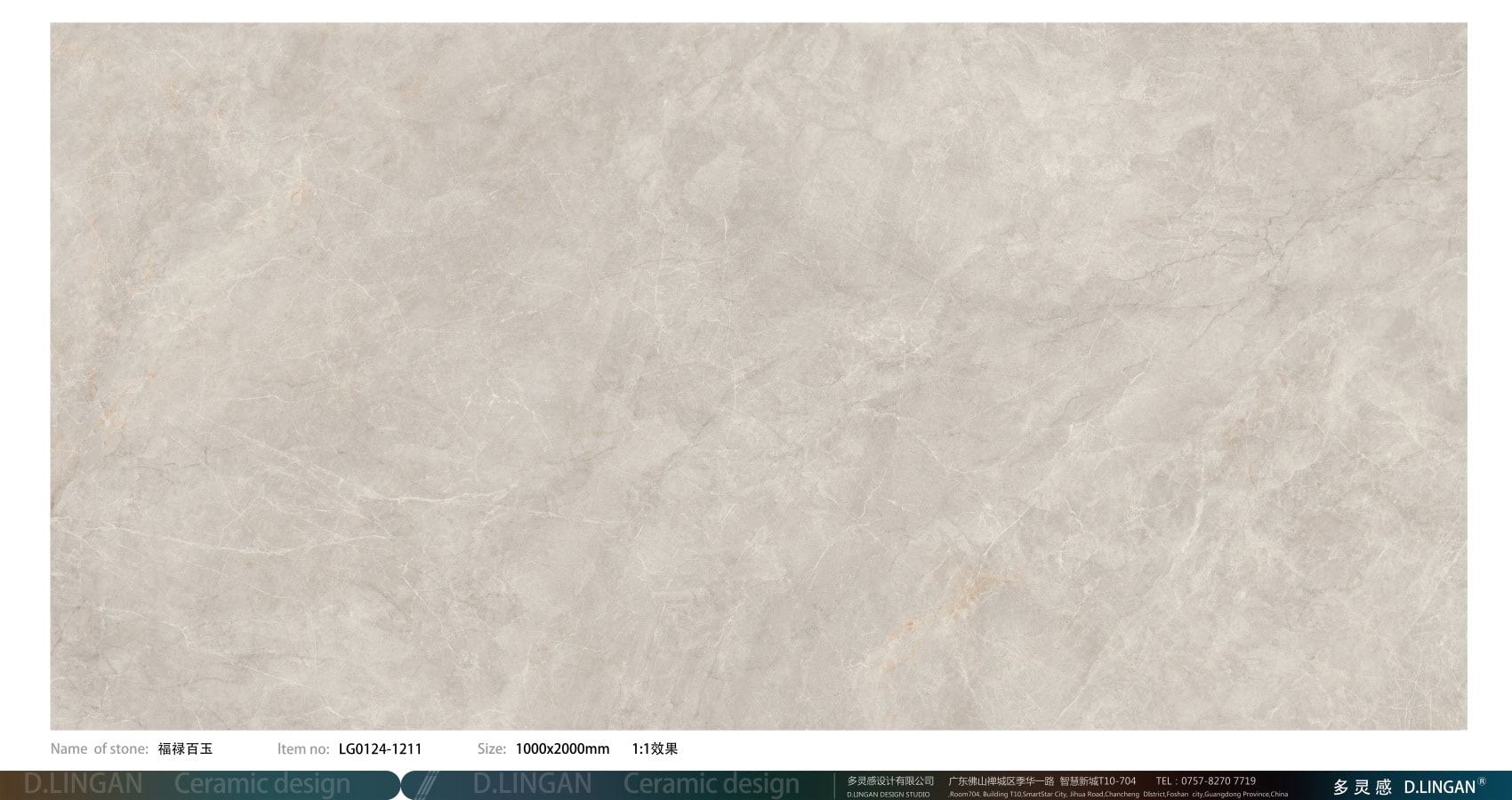The height and width of the screenshot is (800, 1512).
Task: Click the TEL 0757-8270 7719 number
Action: coord(1205,780)
